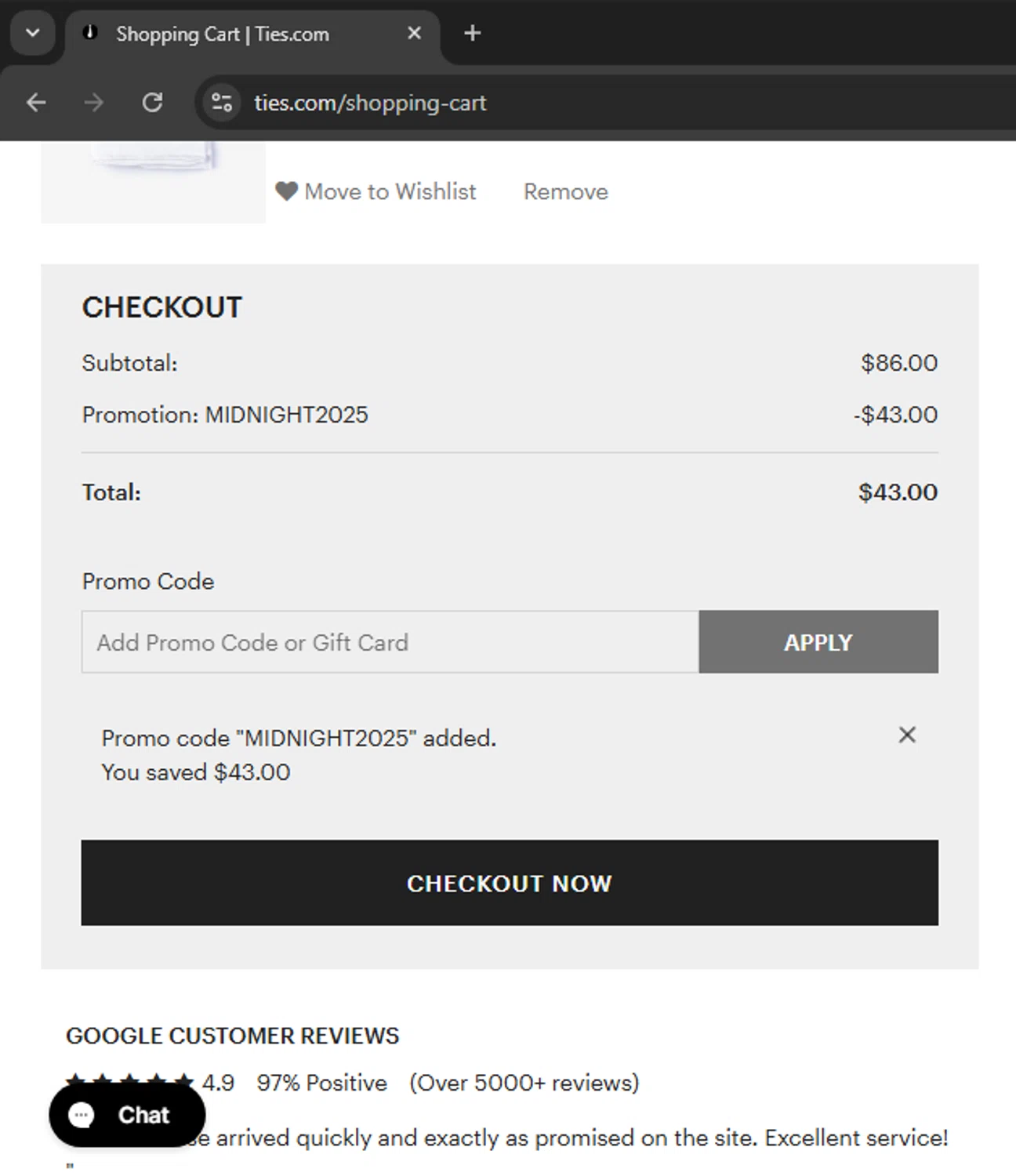This screenshot has width=1016, height=1176.
Task: Remove the item from the cart
Action: pyautogui.click(x=565, y=192)
